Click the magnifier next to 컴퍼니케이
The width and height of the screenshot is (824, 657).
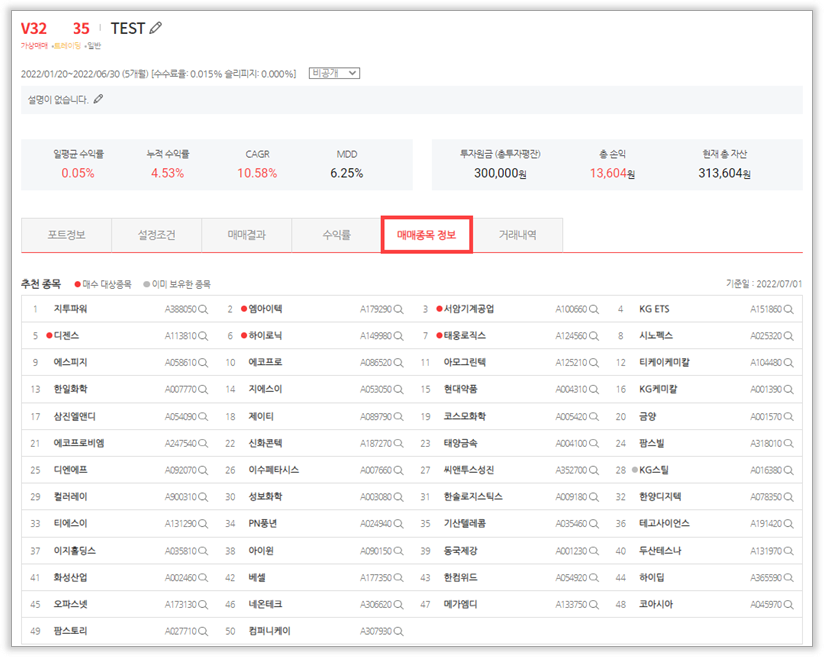click(398, 631)
